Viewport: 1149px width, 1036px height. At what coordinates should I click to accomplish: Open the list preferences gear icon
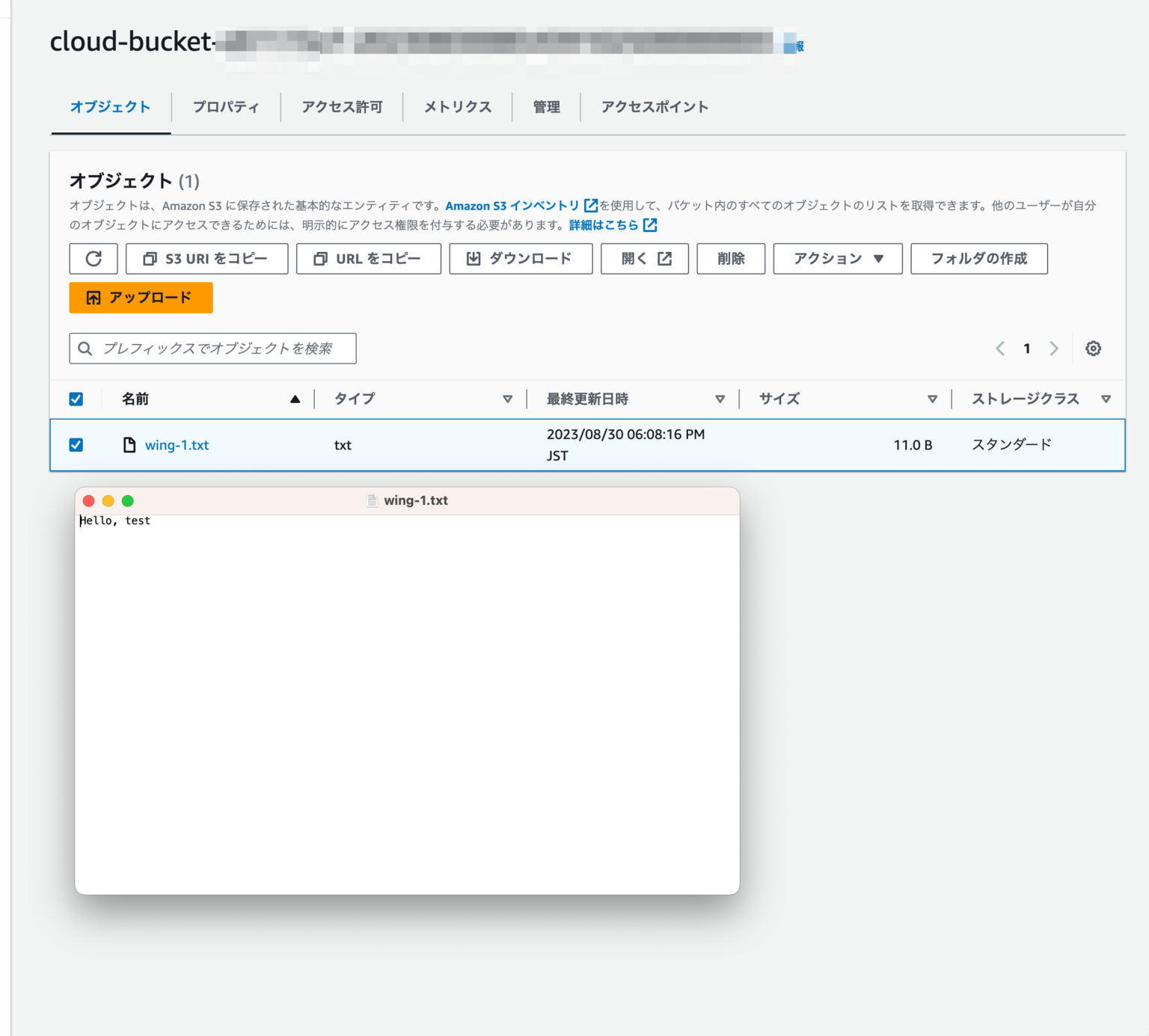tap(1093, 348)
